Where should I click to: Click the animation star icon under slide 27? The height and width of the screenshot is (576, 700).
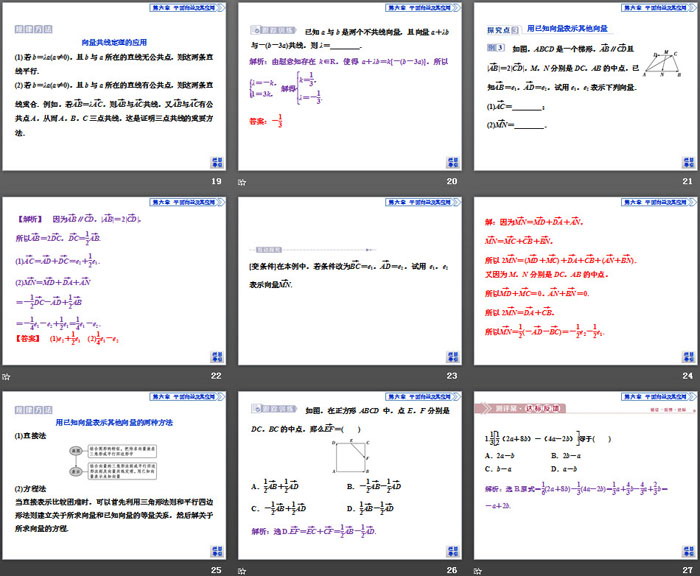point(478,571)
